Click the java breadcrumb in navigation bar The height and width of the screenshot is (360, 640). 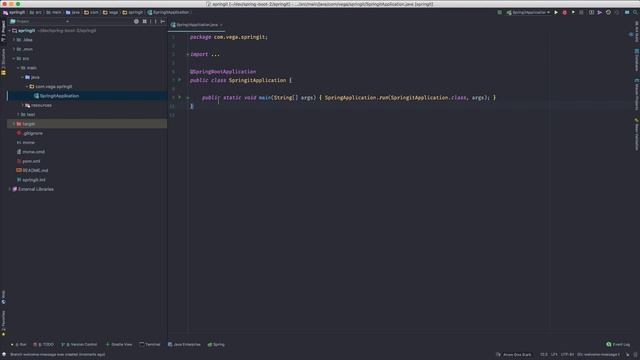(x=73, y=12)
